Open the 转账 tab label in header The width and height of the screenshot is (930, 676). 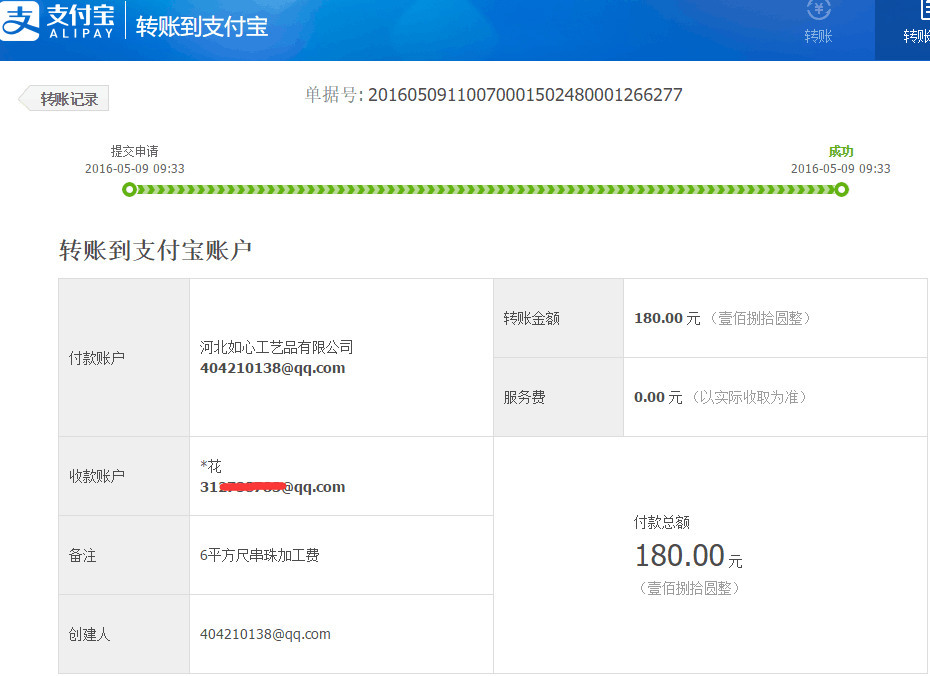(818, 36)
